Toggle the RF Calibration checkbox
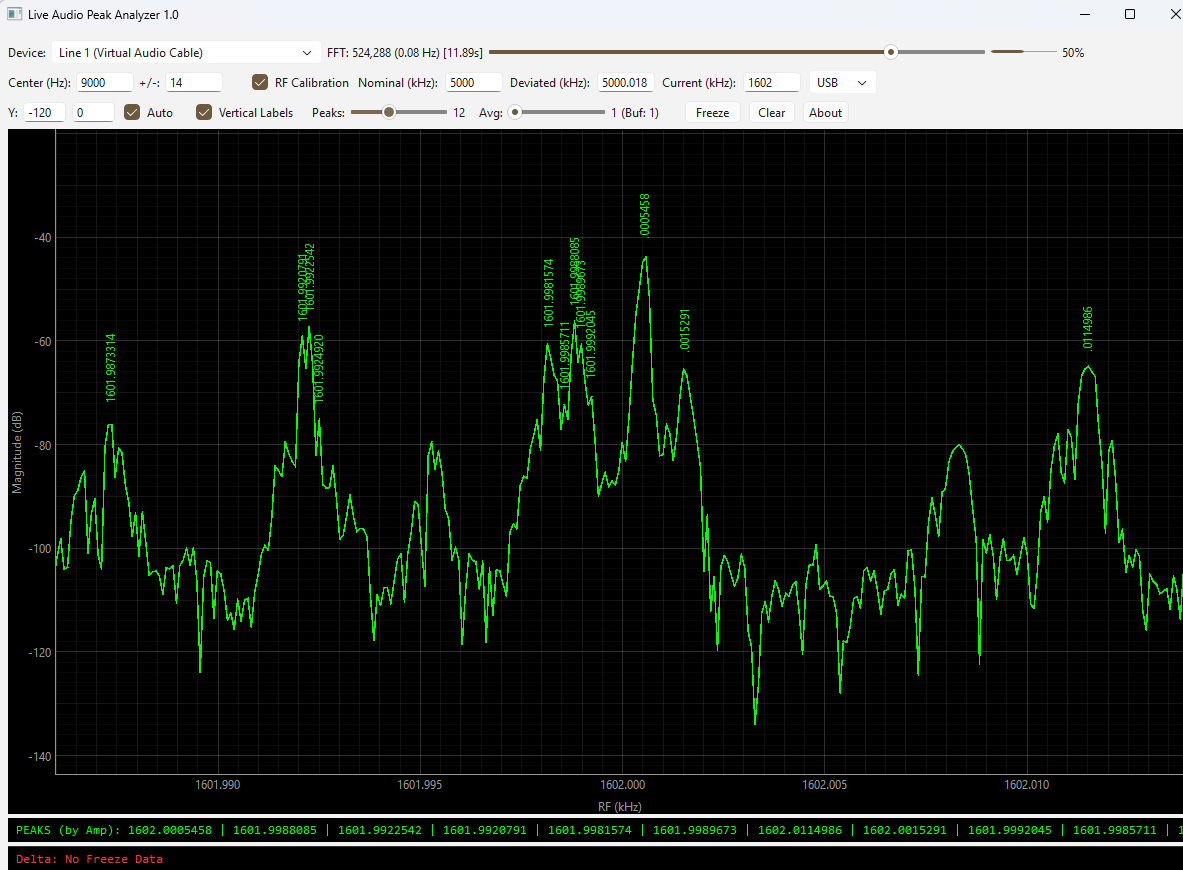This screenshot has height=870, width=1183. [x=260, y=82]
